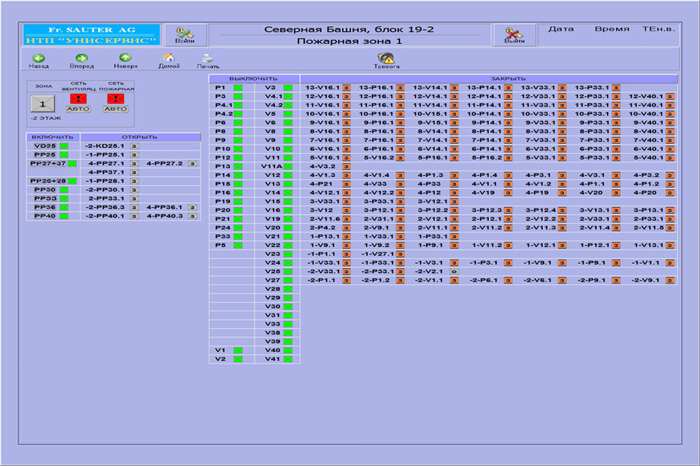Click the indicator next to 4-PP27.2
The height and width of the screenshot is (466, 700).
(192, 164)
